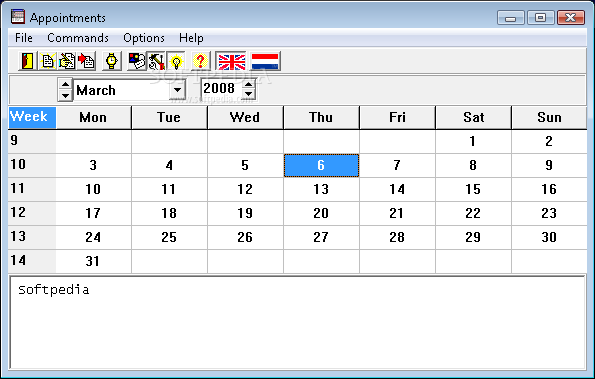Click the notes area containing Softpedia
Image resolution: width=595 pixels, height=379 pixels.
298,323
